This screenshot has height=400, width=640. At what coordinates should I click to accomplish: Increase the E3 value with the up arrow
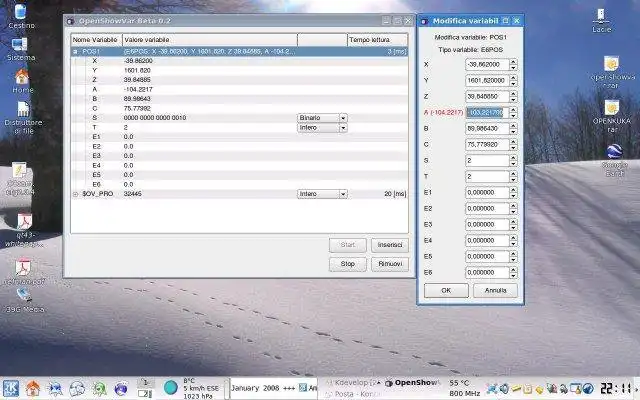coord(513,222)
